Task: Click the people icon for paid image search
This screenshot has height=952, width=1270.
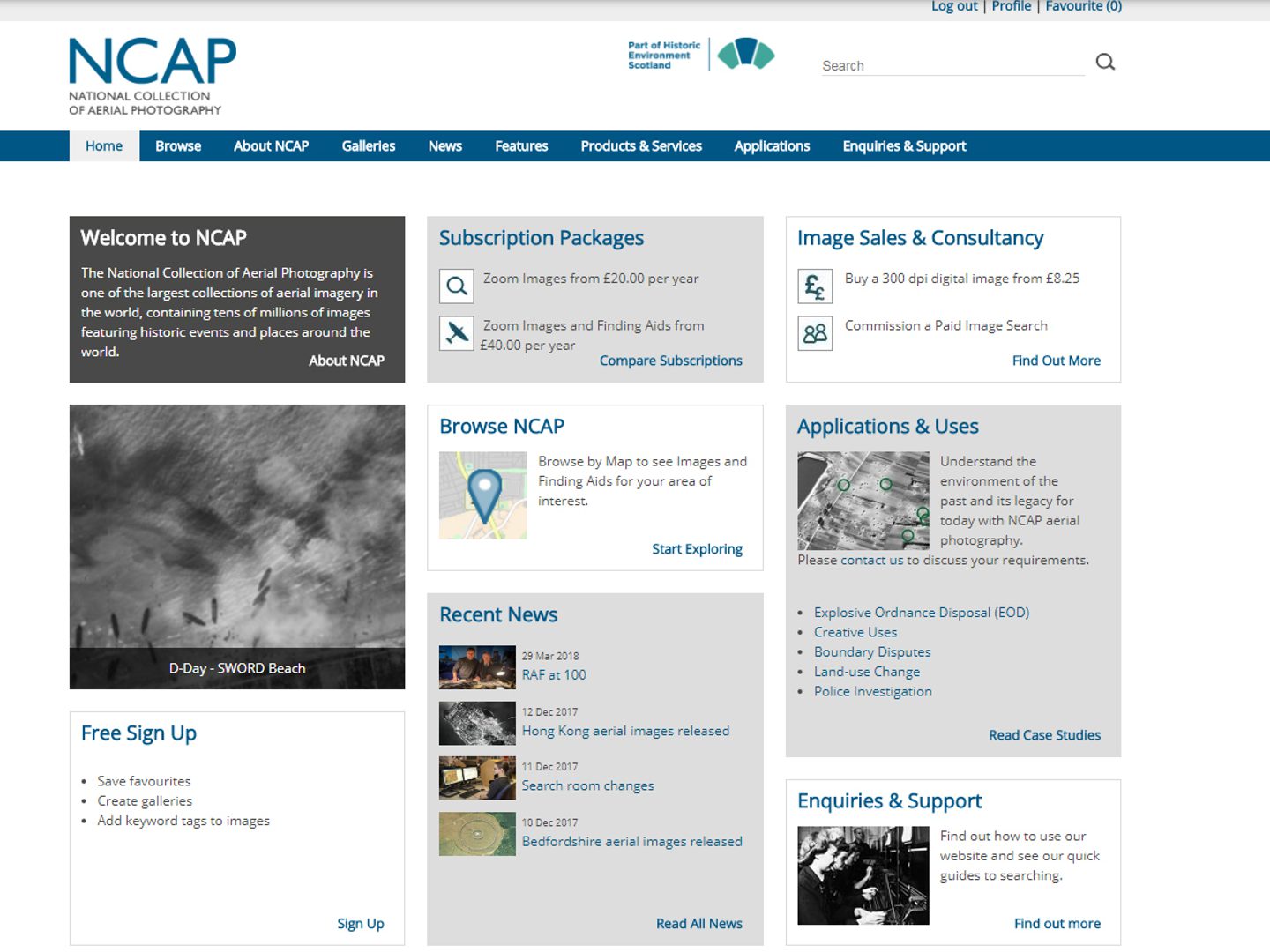Action: click(x=814, y=332)
